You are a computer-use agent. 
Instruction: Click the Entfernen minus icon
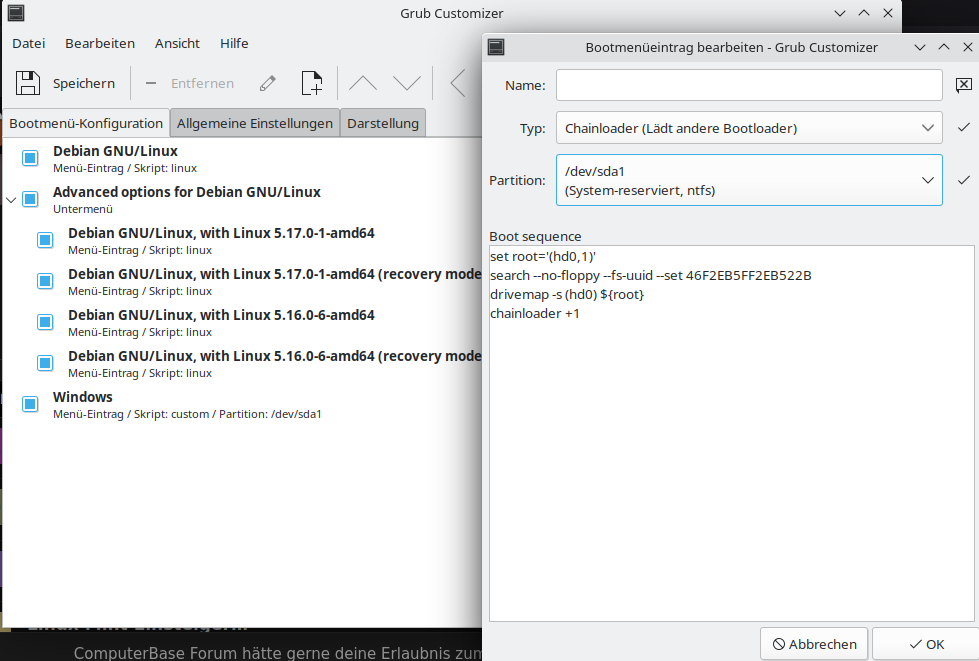pyautogui.click(x=150, y=83)
